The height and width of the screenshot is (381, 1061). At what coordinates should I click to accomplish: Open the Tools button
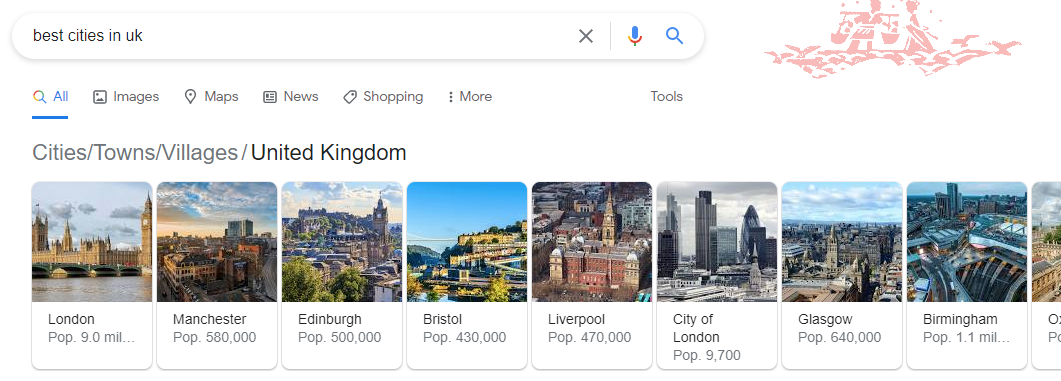tap(667, 97)
